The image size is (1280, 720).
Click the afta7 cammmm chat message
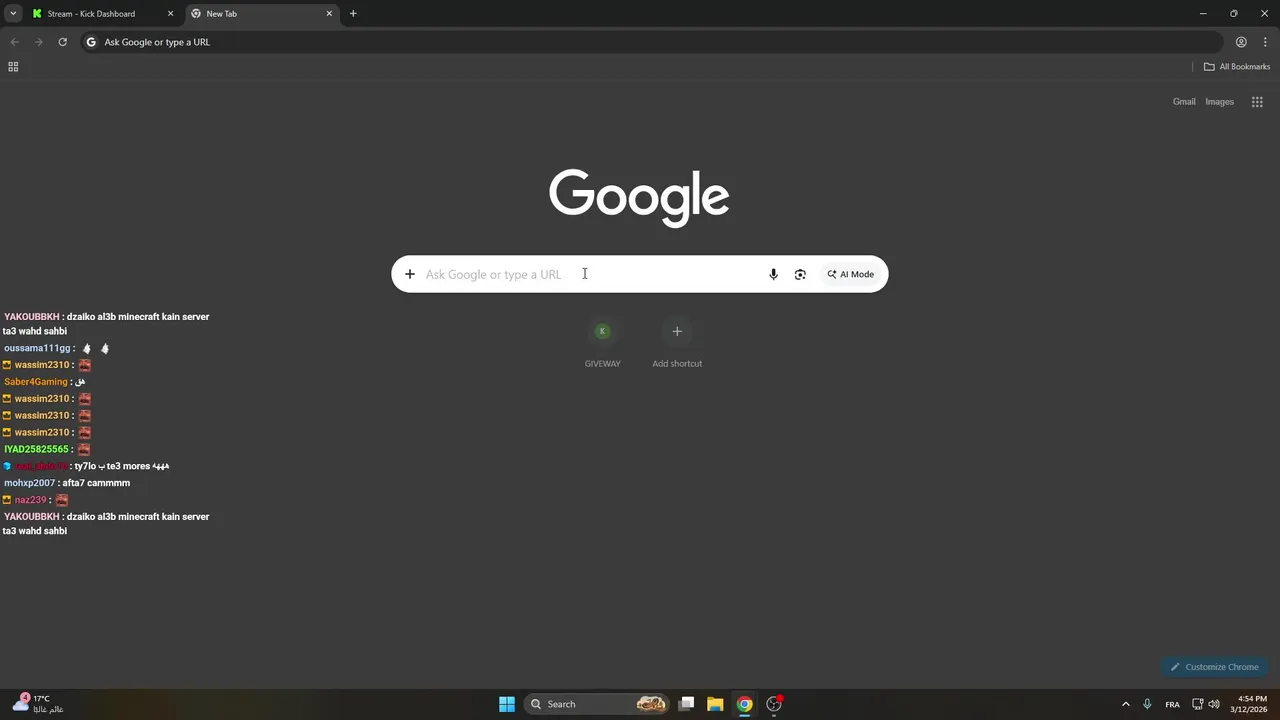[x=96, y=483]
